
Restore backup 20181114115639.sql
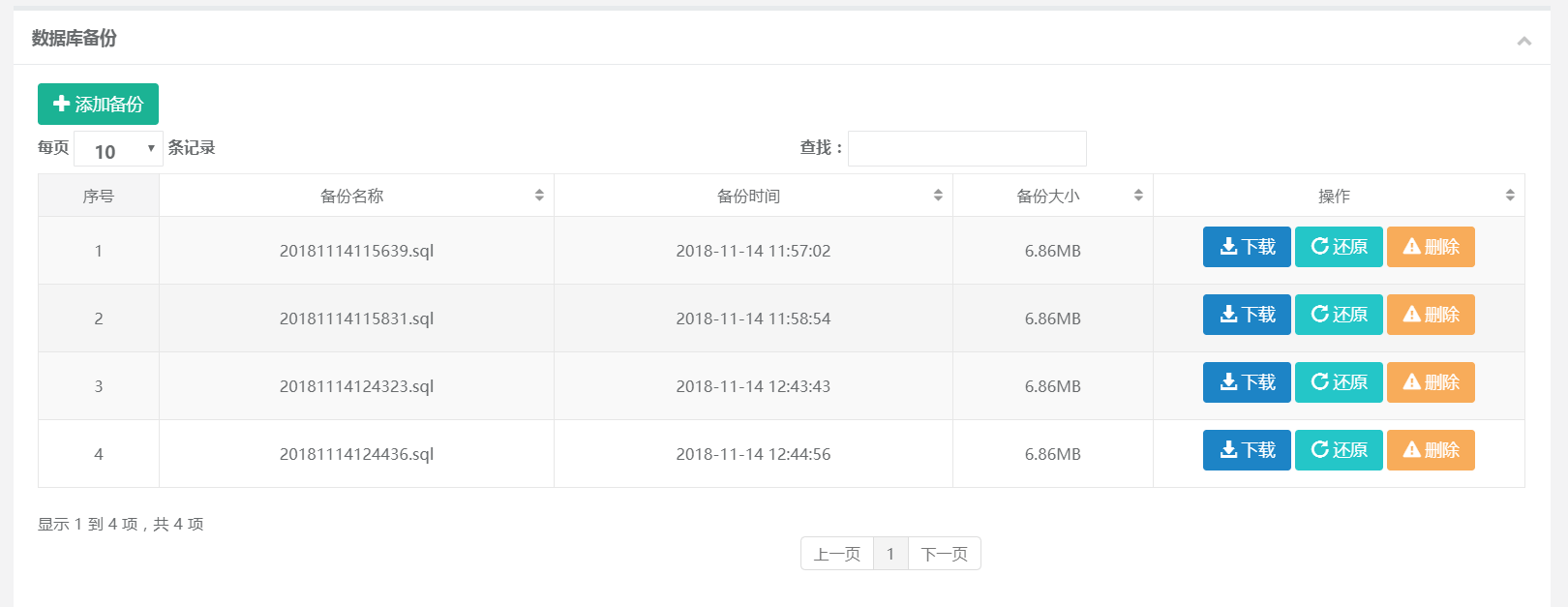tap(1339, 247)
